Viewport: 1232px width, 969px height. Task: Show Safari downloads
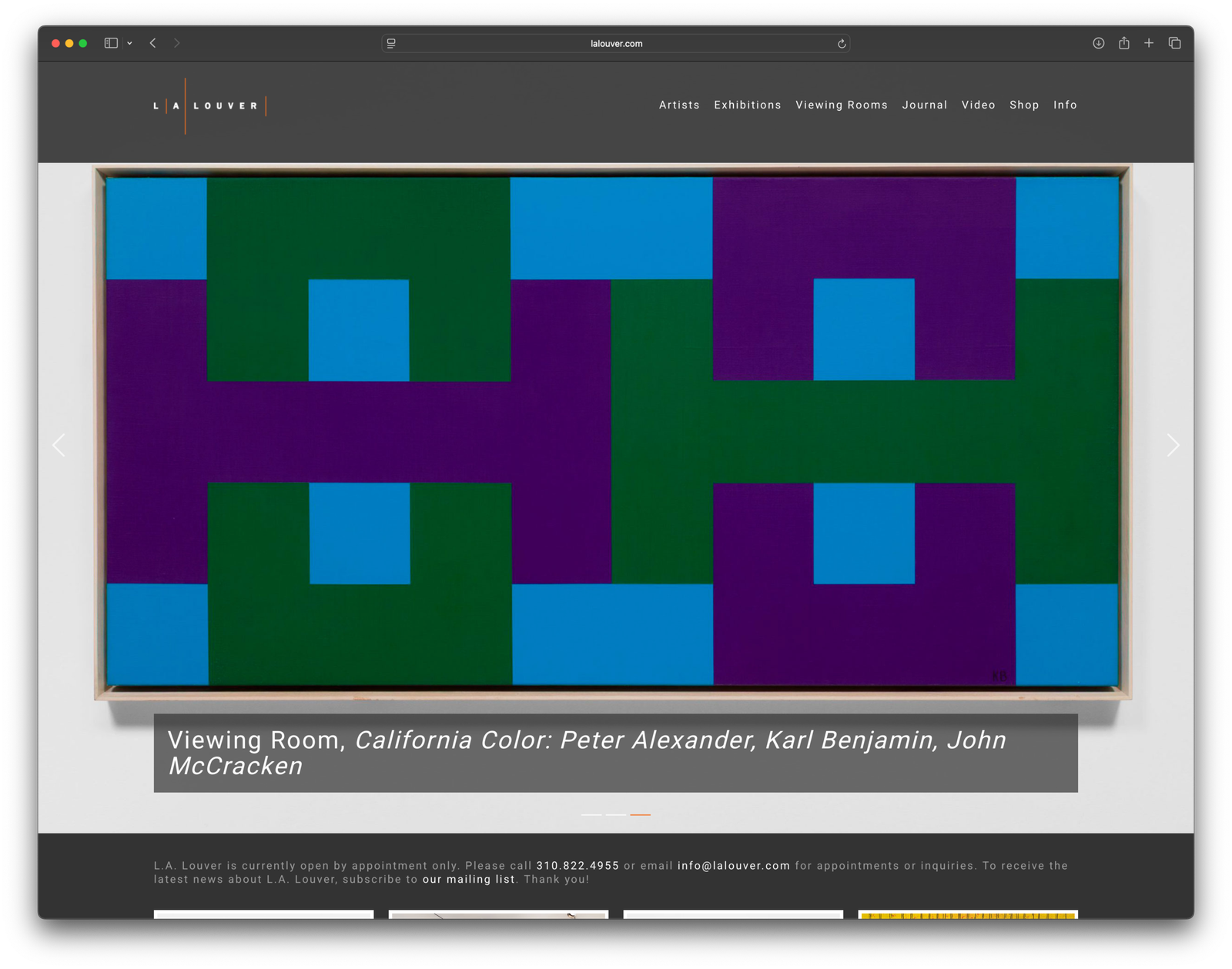click(x=1099, y=43)
